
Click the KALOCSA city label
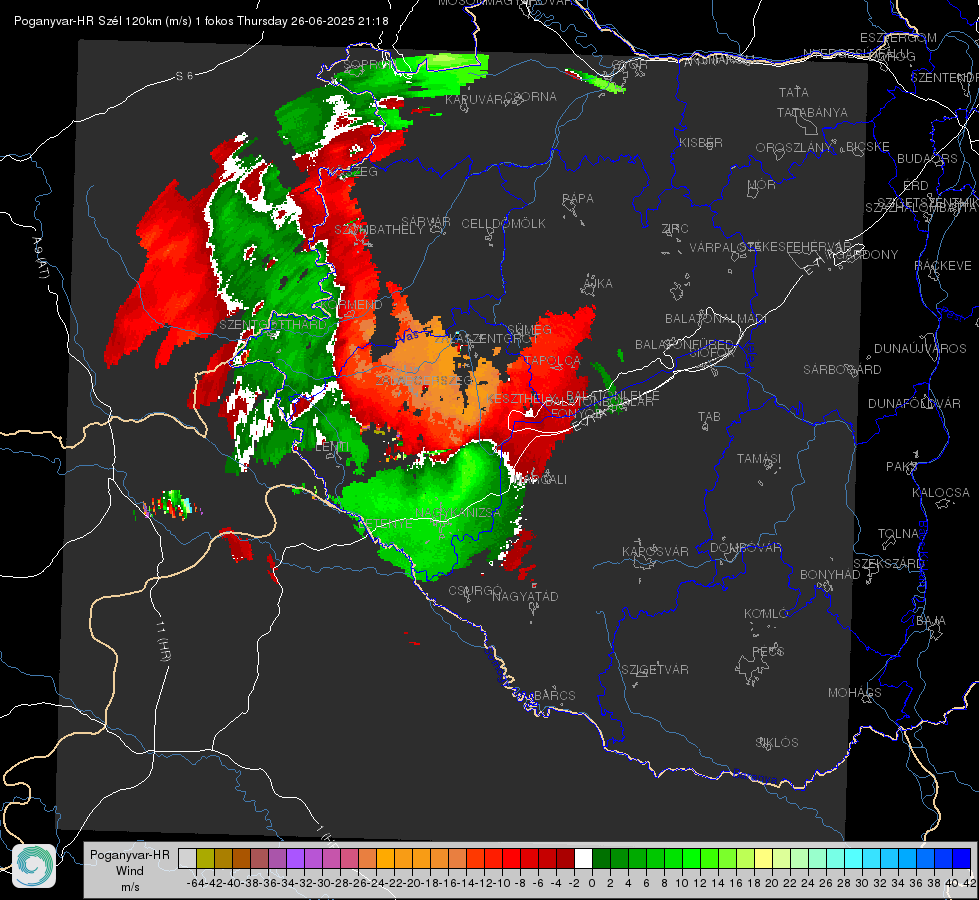940,492
